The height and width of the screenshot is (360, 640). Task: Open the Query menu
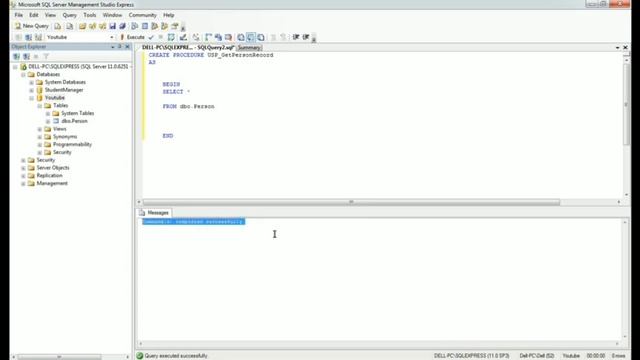[x=69, y=15]
